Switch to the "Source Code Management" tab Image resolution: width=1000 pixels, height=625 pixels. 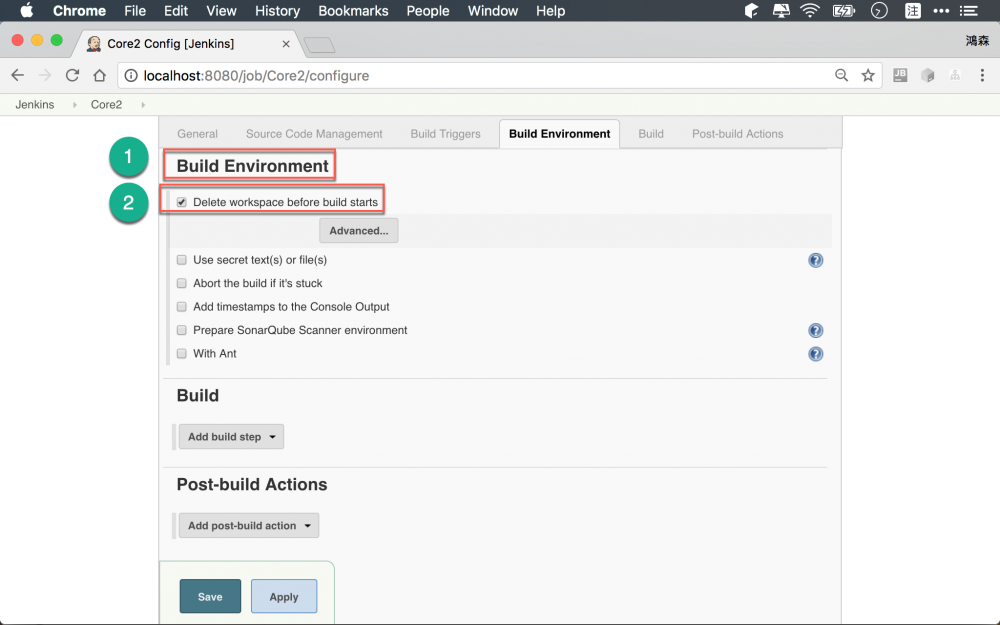coord(314,133)
